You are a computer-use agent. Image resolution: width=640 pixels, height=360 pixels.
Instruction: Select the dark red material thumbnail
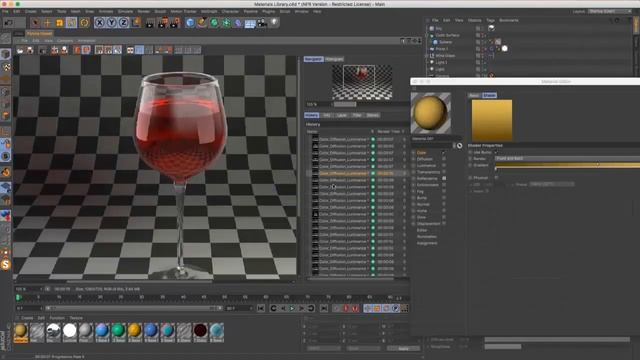click(x=200, y=331)
